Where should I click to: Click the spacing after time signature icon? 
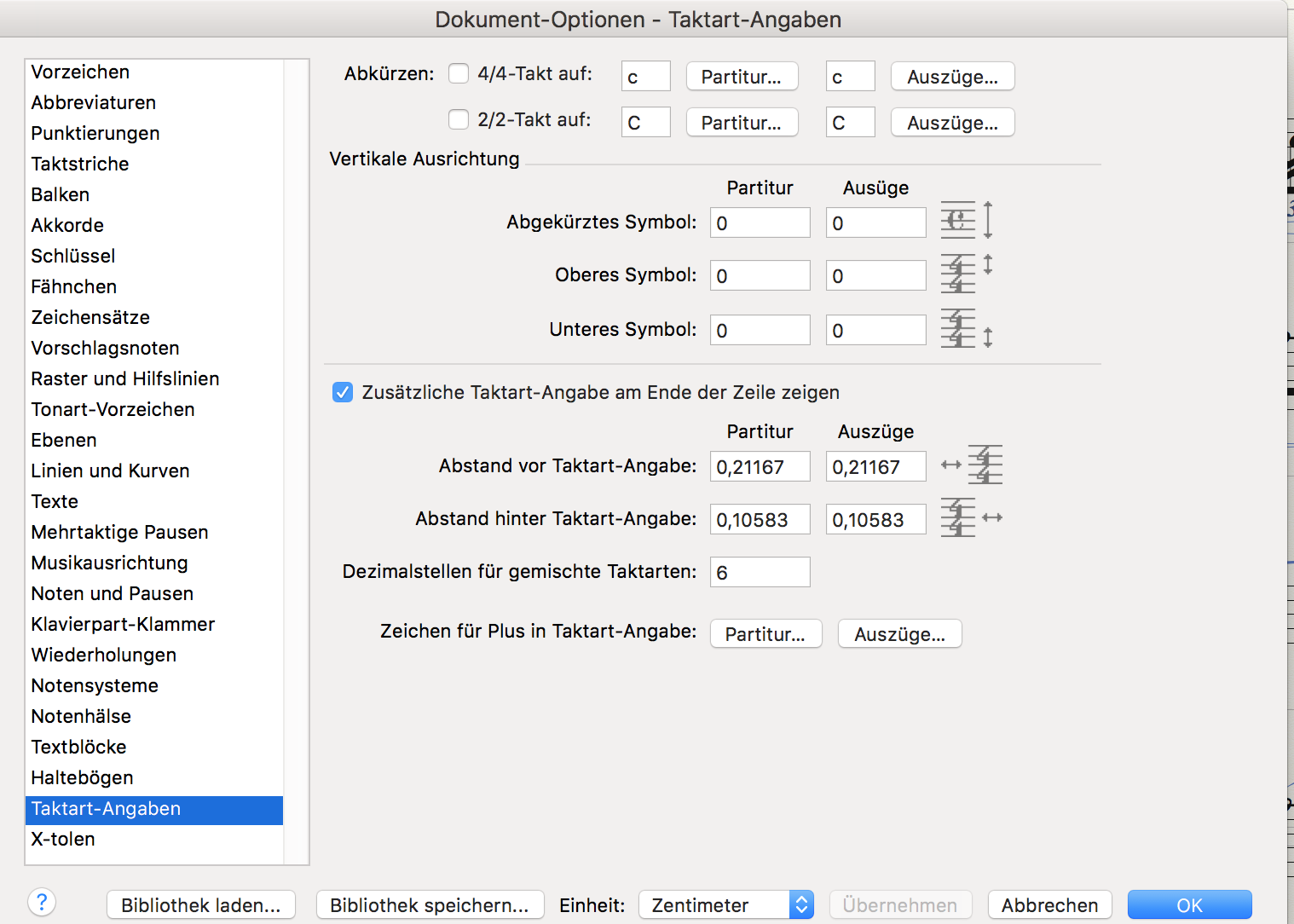coord(971,518)
